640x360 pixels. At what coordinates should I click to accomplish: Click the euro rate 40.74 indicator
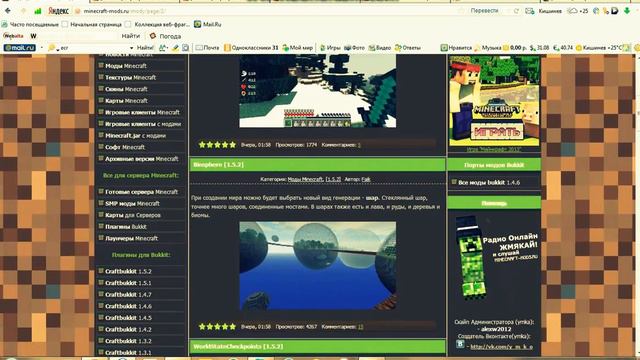563,48
